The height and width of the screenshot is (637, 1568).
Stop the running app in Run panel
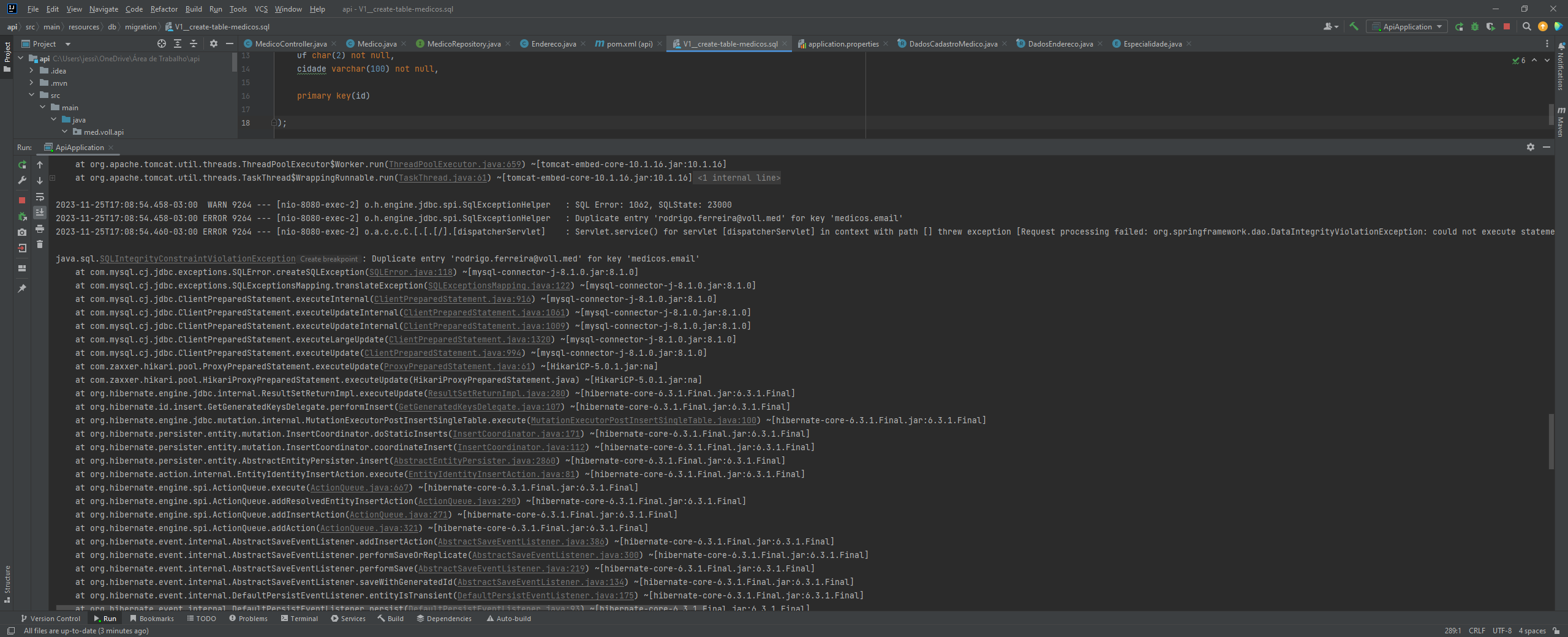(22, 200)
